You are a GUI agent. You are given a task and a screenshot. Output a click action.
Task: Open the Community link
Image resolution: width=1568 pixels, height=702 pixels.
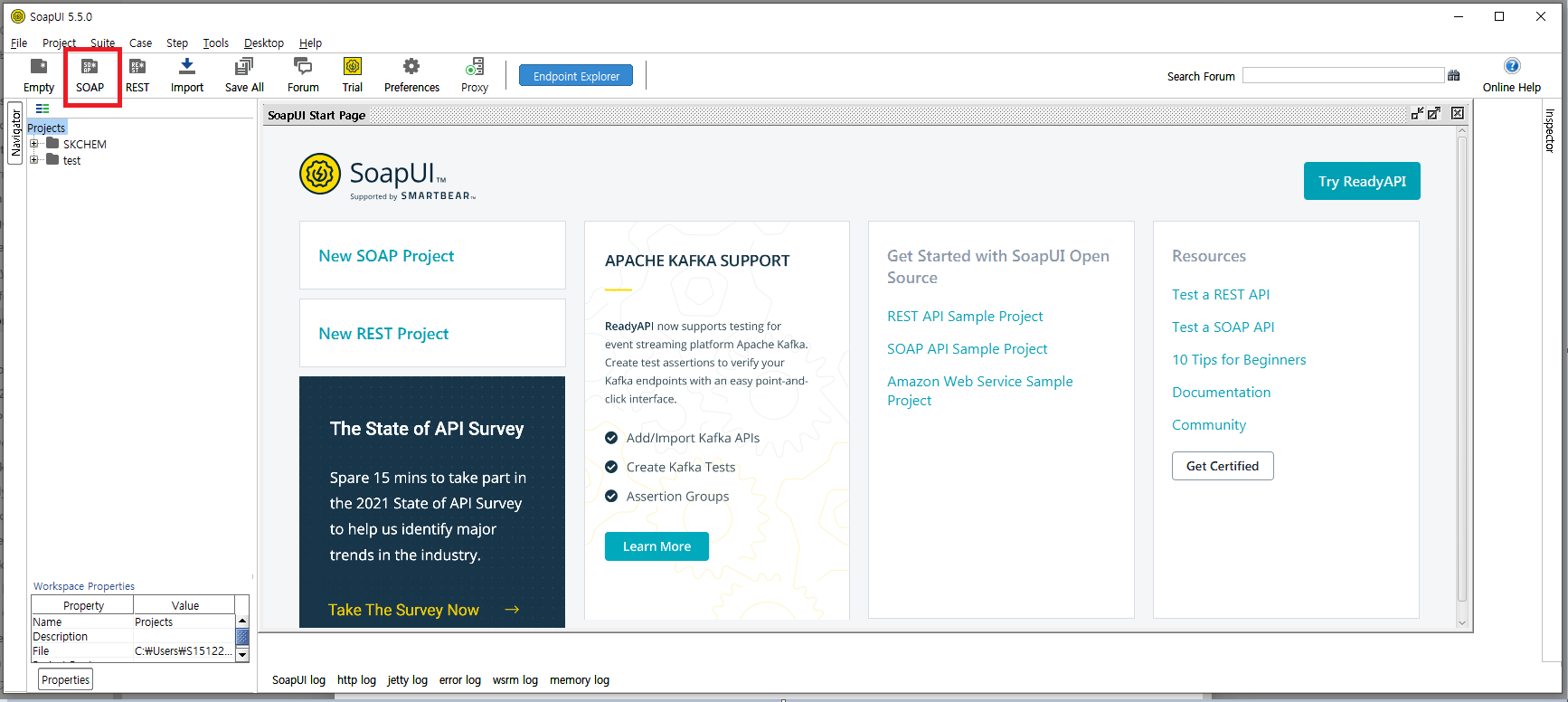[x=1209, y=424]
